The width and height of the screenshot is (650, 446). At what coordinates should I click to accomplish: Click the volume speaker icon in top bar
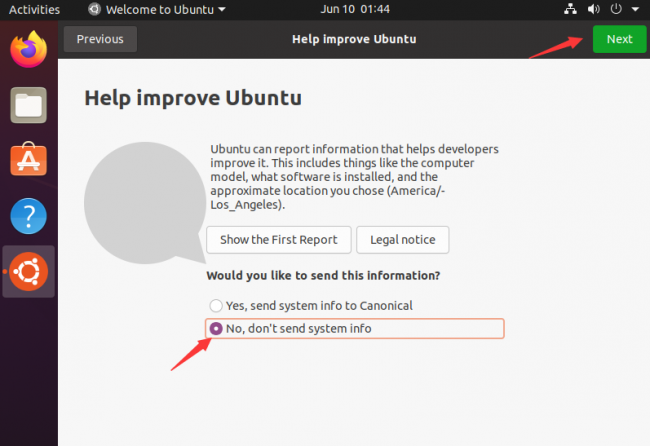593,9
